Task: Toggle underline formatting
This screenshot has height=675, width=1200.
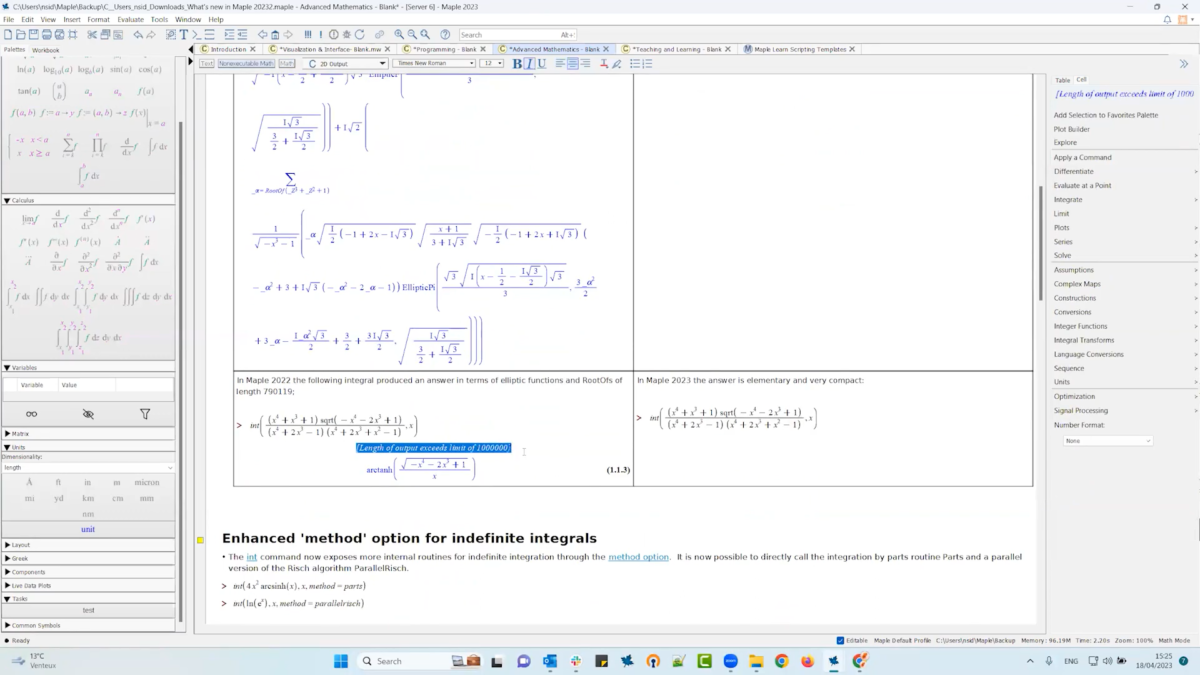Action: click(542, 63)
